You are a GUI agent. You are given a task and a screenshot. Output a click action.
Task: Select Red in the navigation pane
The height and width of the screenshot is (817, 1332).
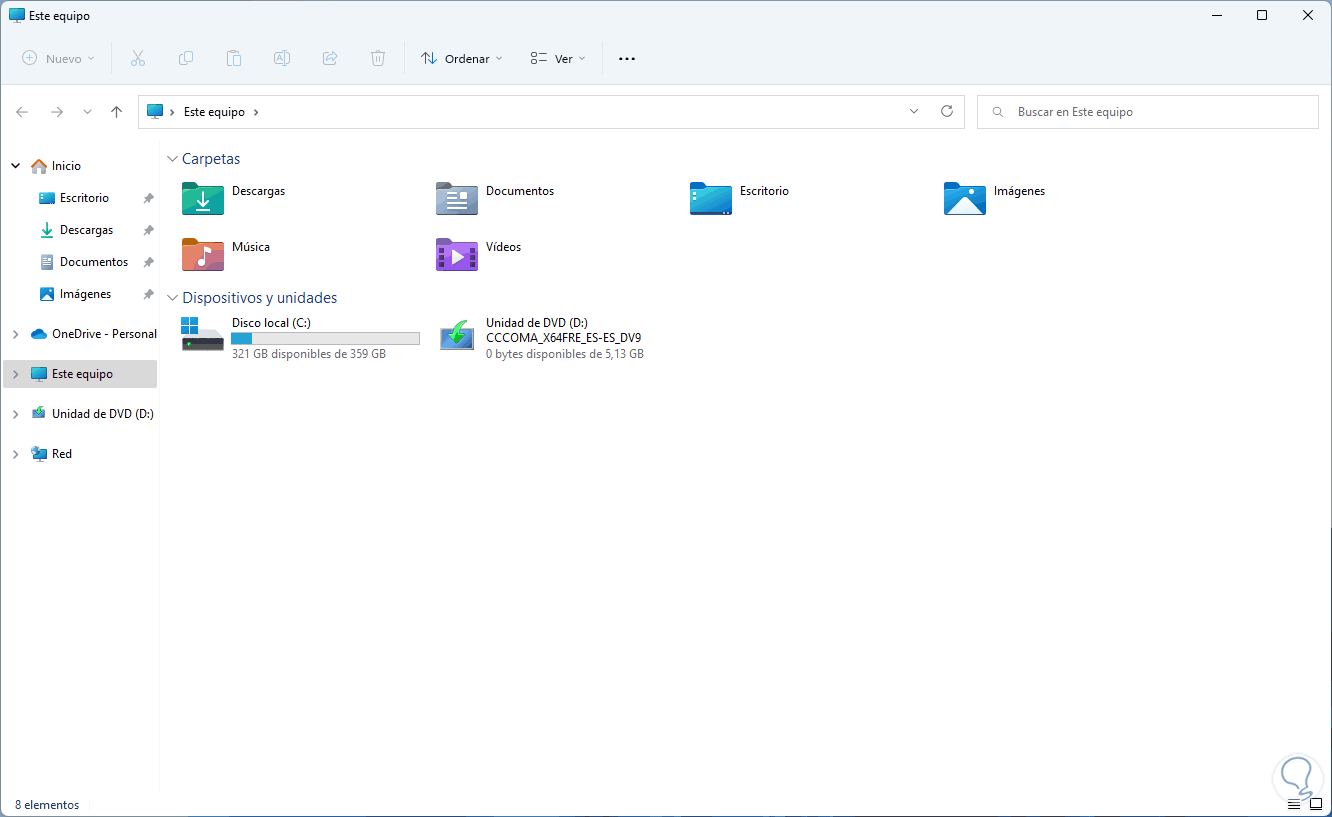point(62,454)
